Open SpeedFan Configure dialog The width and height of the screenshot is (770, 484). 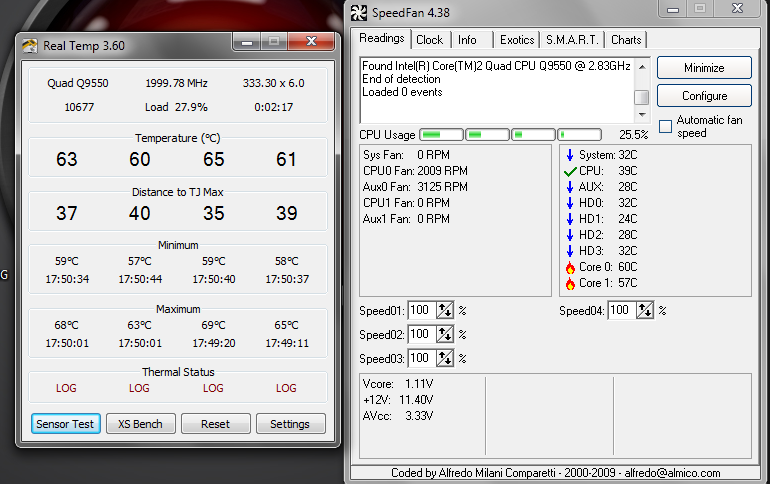(704, 96)
